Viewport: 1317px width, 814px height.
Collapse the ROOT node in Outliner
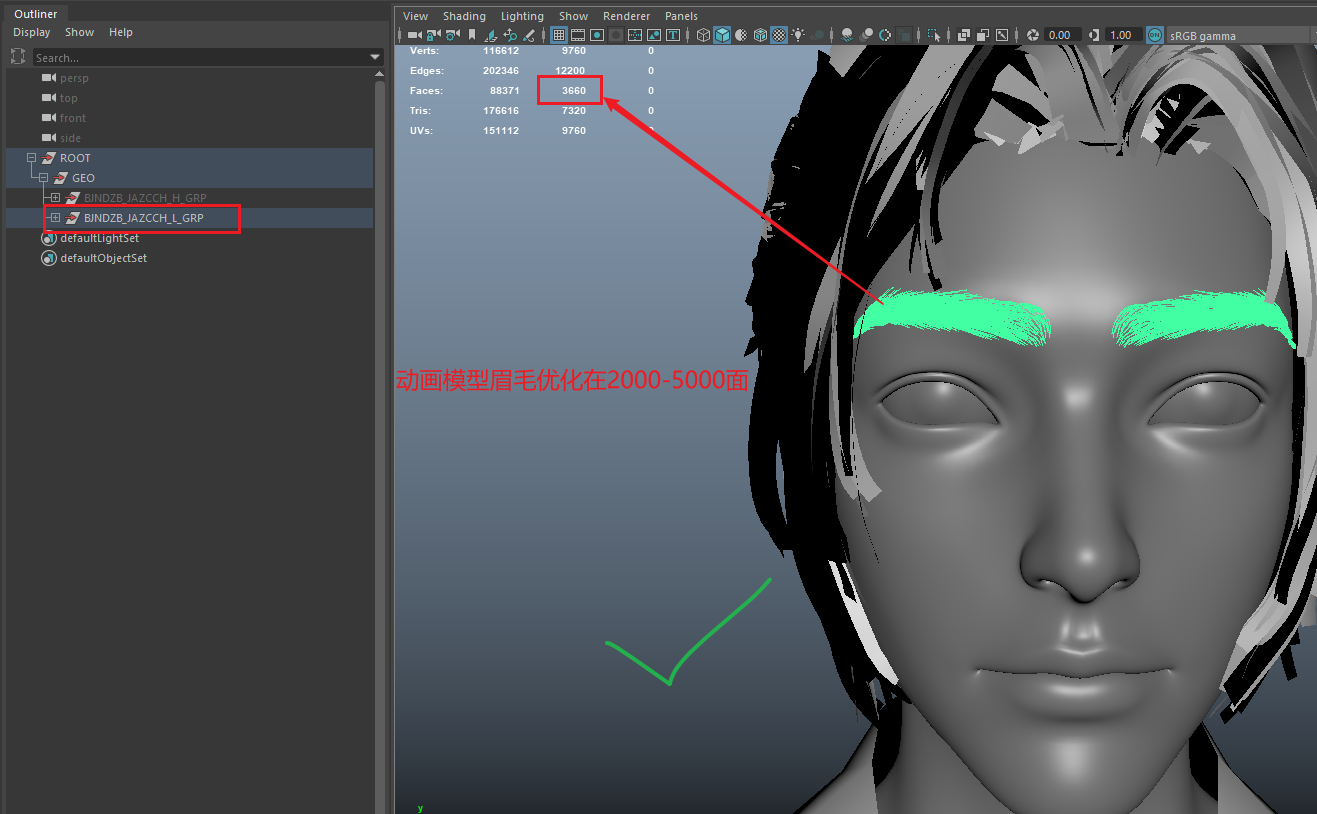(31, 158)
